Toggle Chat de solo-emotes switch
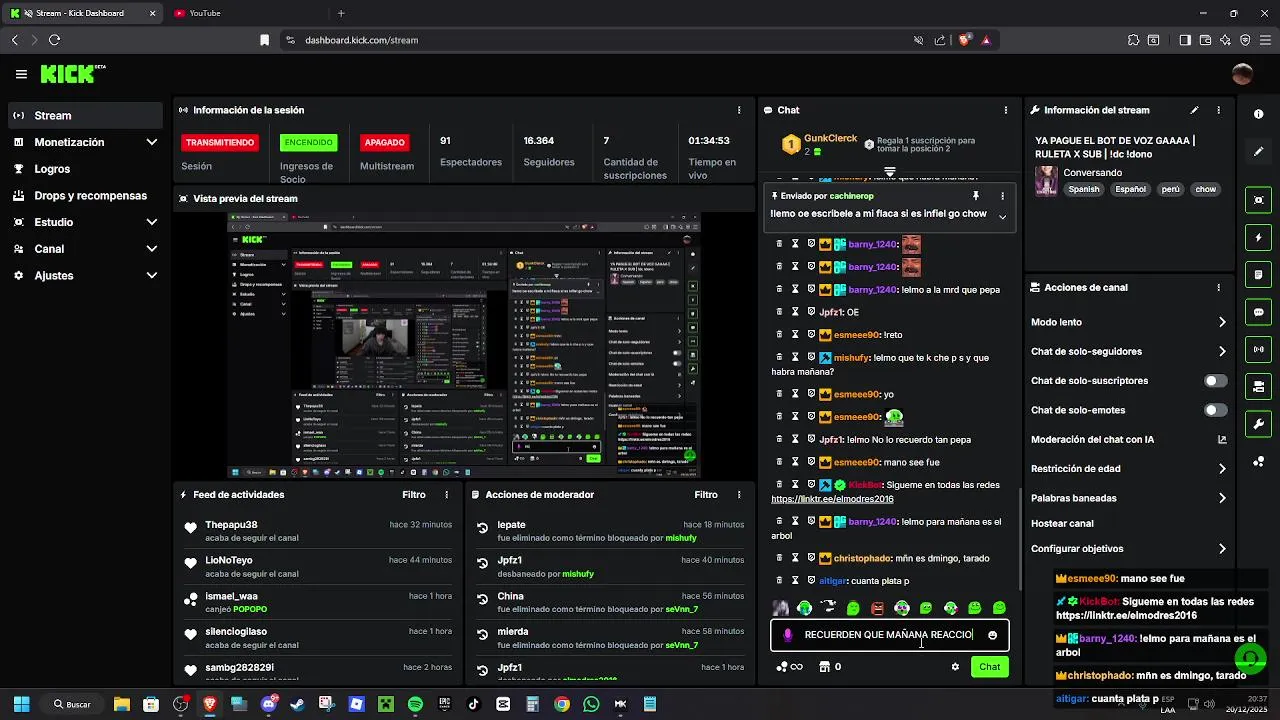Viewport: 1280px width, 720px height. click(1216, 410)
